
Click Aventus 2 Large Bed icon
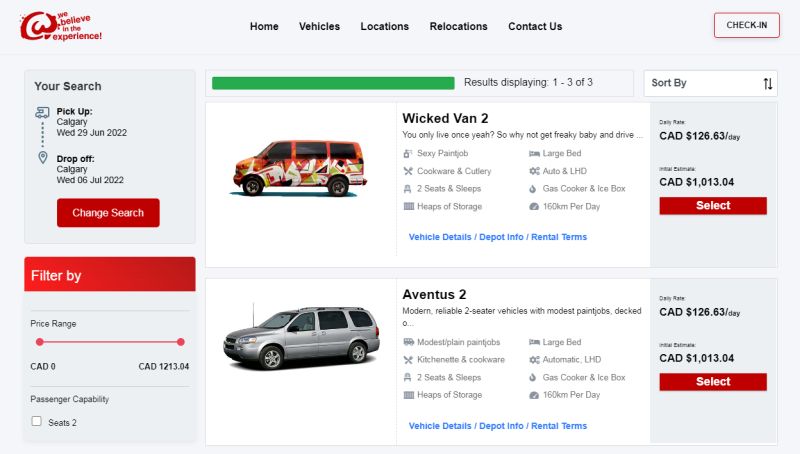pyautogui.click(x=534, y=342)
